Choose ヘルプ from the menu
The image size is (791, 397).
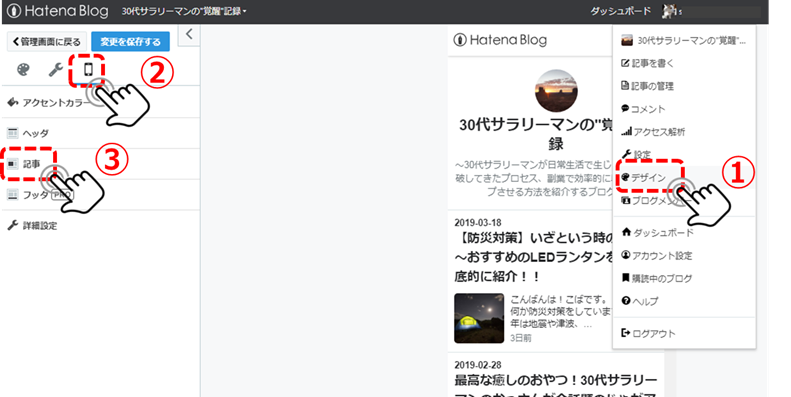coord(684,301)
